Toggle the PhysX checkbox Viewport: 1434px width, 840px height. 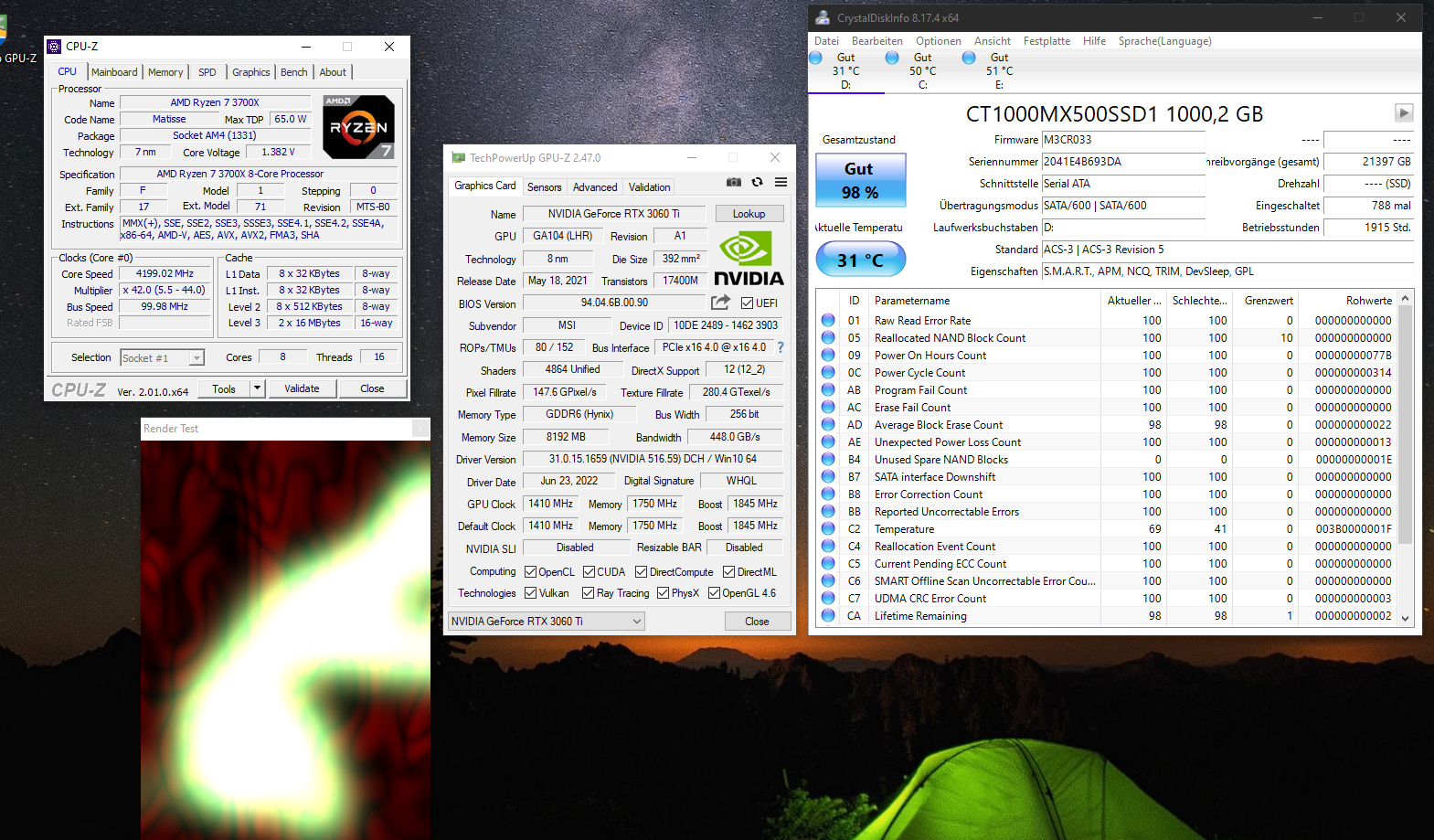coord(663,593)
